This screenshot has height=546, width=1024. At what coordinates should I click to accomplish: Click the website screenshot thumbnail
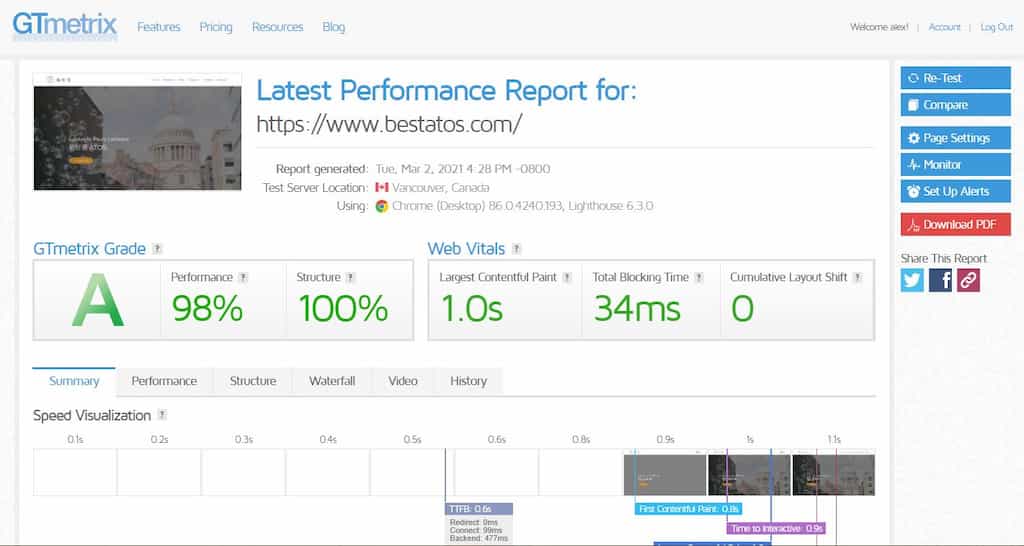click(137, 132)
